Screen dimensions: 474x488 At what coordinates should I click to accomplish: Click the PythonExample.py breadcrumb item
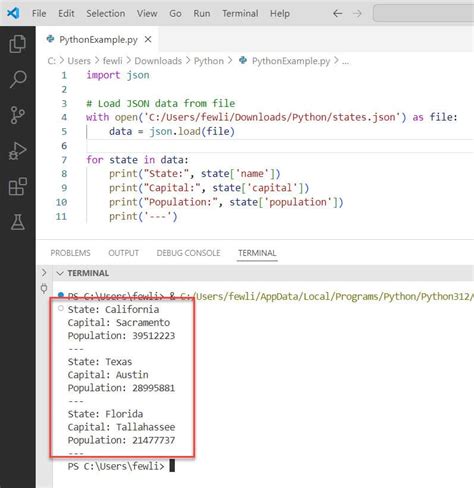(291, 61)
